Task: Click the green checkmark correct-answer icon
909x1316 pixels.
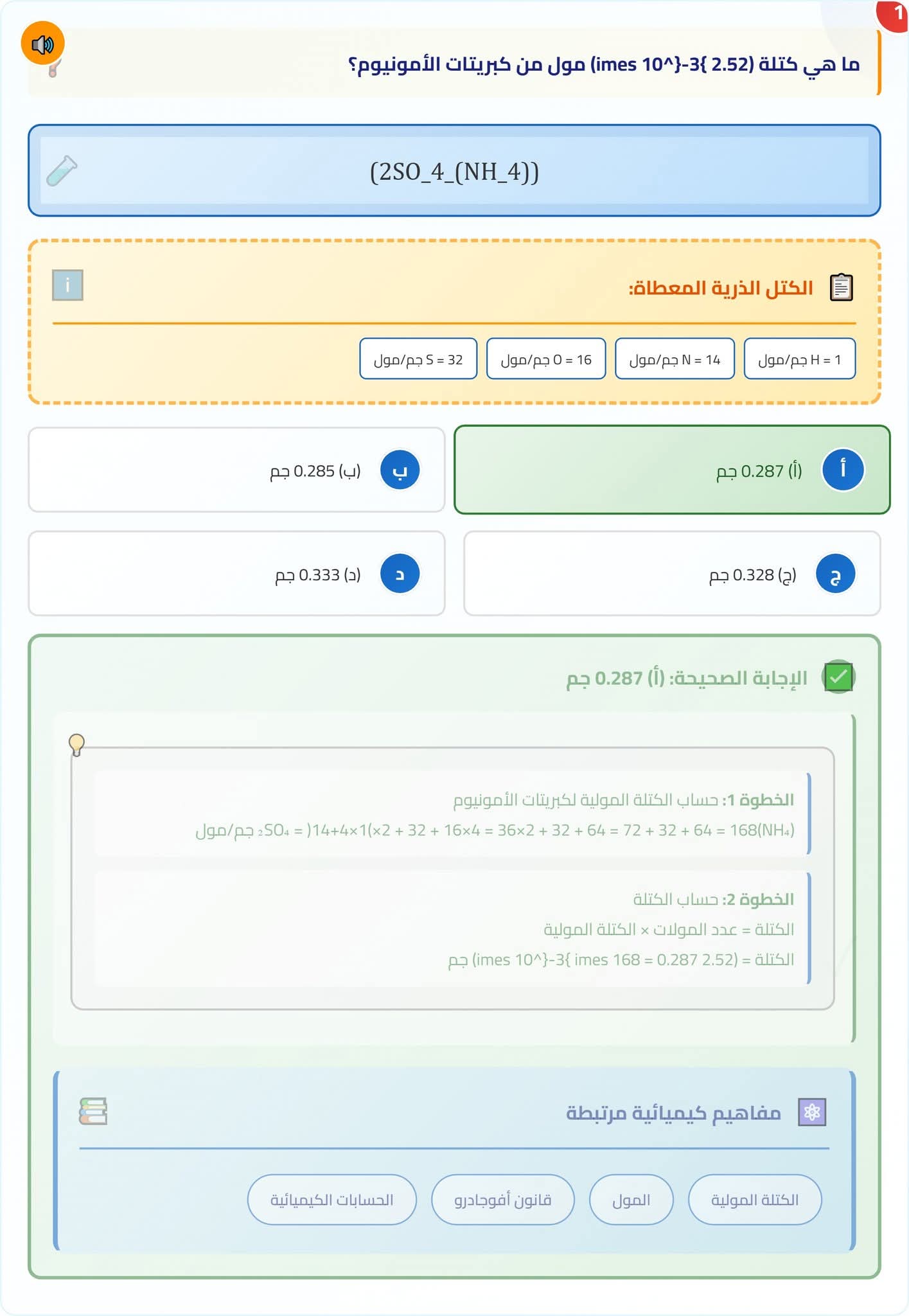Action: click(838, 677)
